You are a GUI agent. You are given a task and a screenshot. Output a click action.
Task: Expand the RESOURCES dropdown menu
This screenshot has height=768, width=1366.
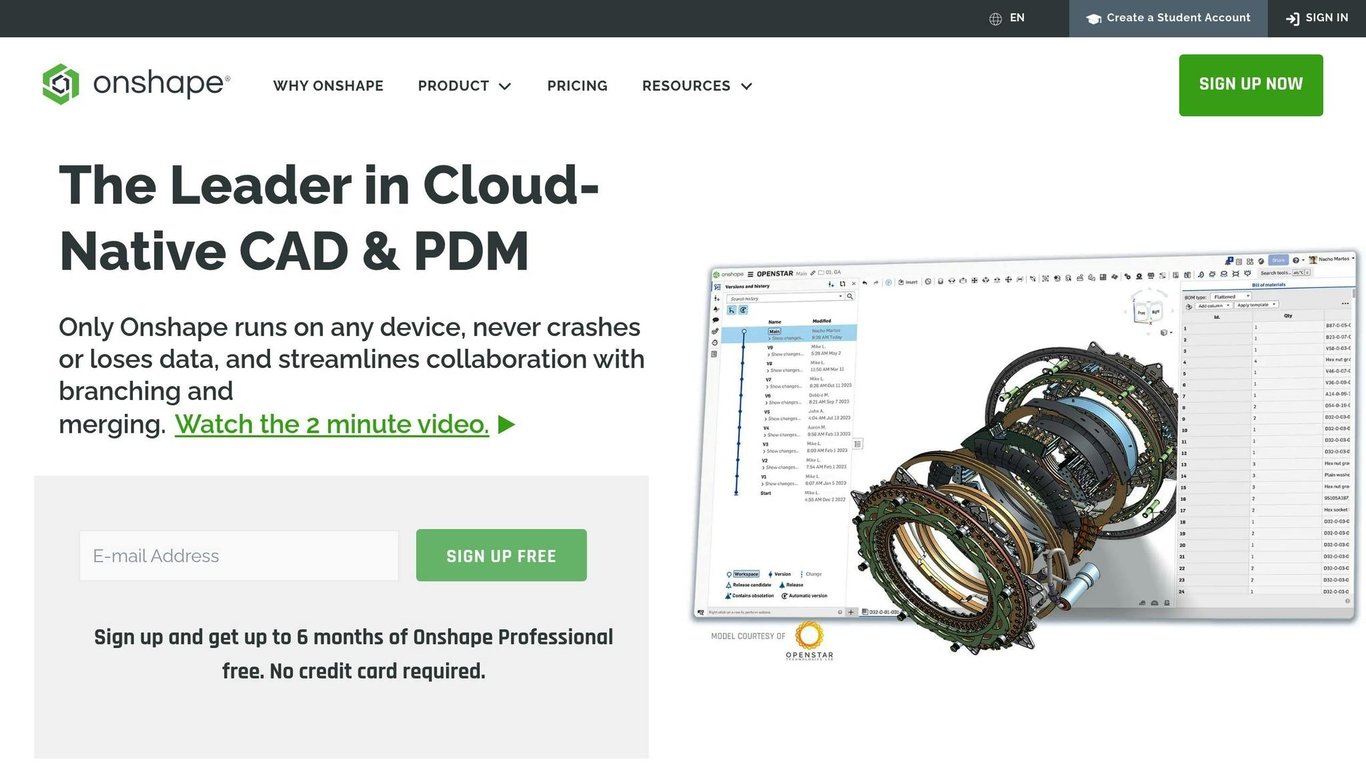pos(697,86)
